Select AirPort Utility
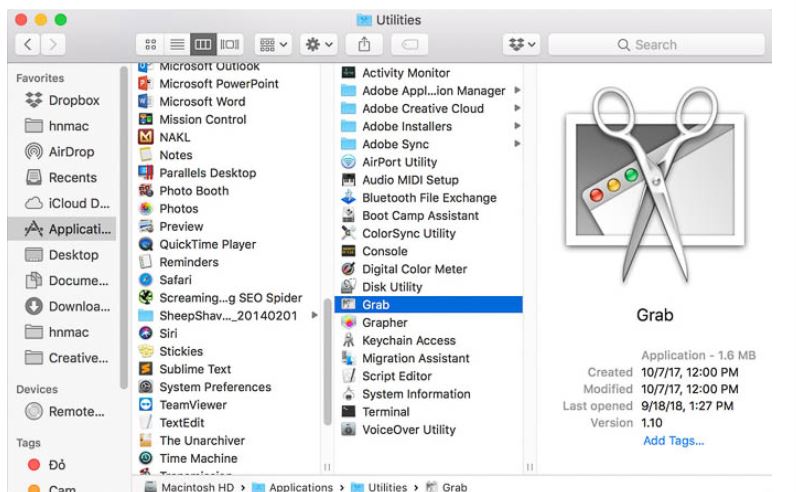This screenshot has height=492, width=796. [x=389, y=162]
